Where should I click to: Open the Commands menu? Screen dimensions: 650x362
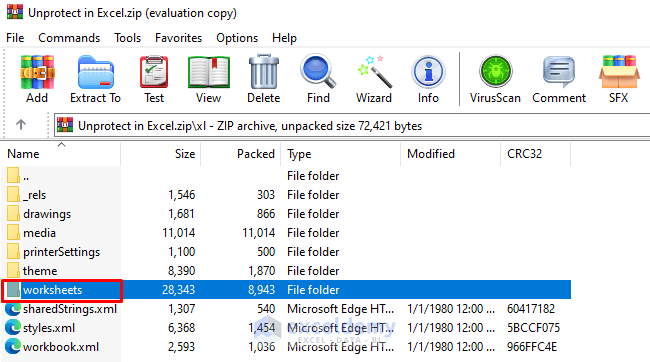(69, 38)
